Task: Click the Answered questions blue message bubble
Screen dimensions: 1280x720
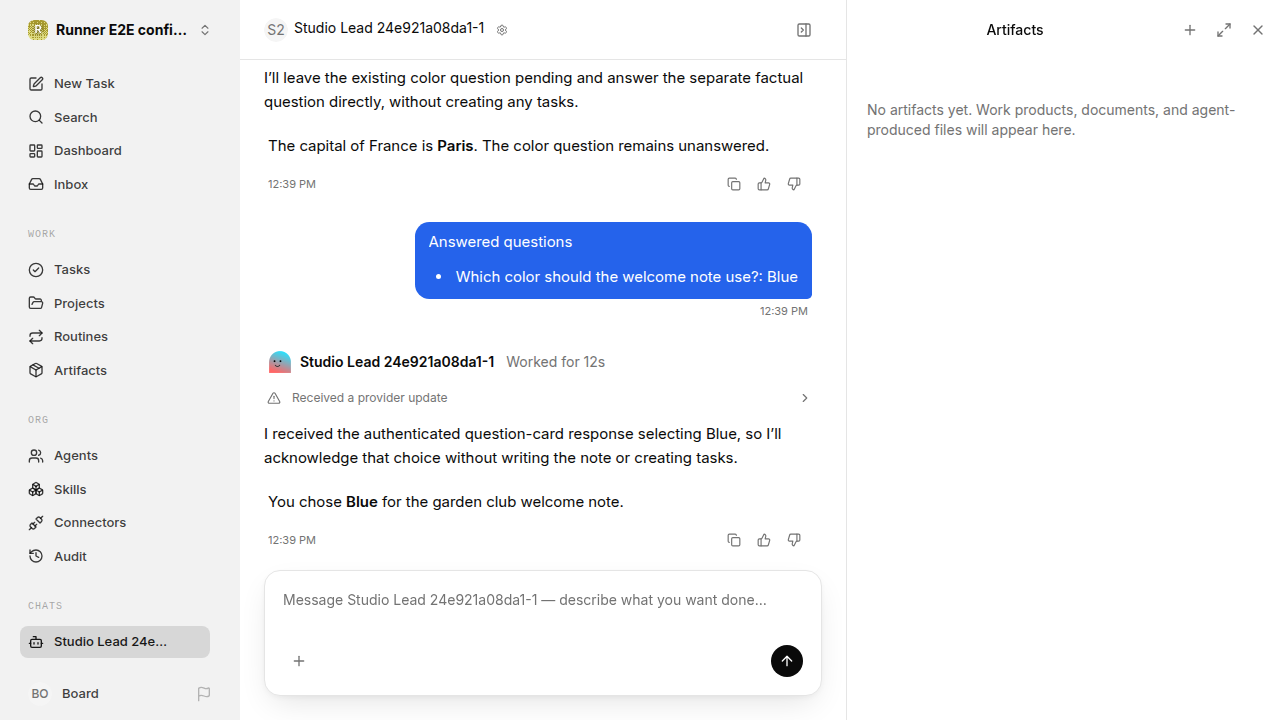Action: pos(613,260)
